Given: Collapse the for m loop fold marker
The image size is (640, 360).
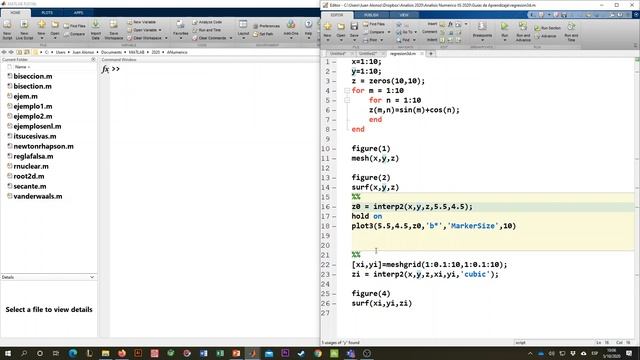Looking at the screenshot, I should (347, 91).
